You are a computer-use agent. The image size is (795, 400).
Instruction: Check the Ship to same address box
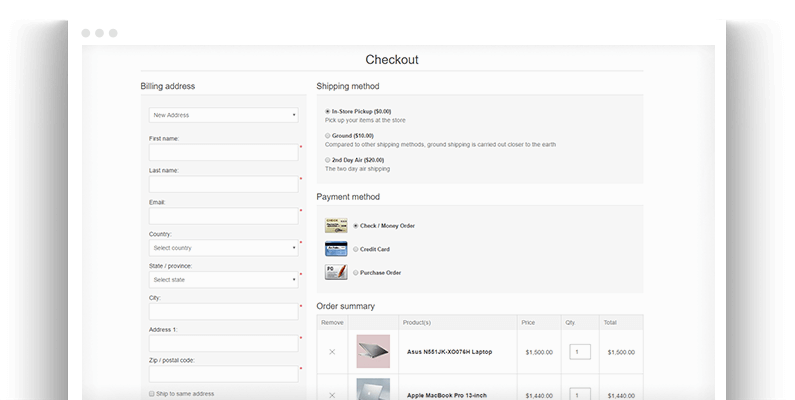click(152, 394)
